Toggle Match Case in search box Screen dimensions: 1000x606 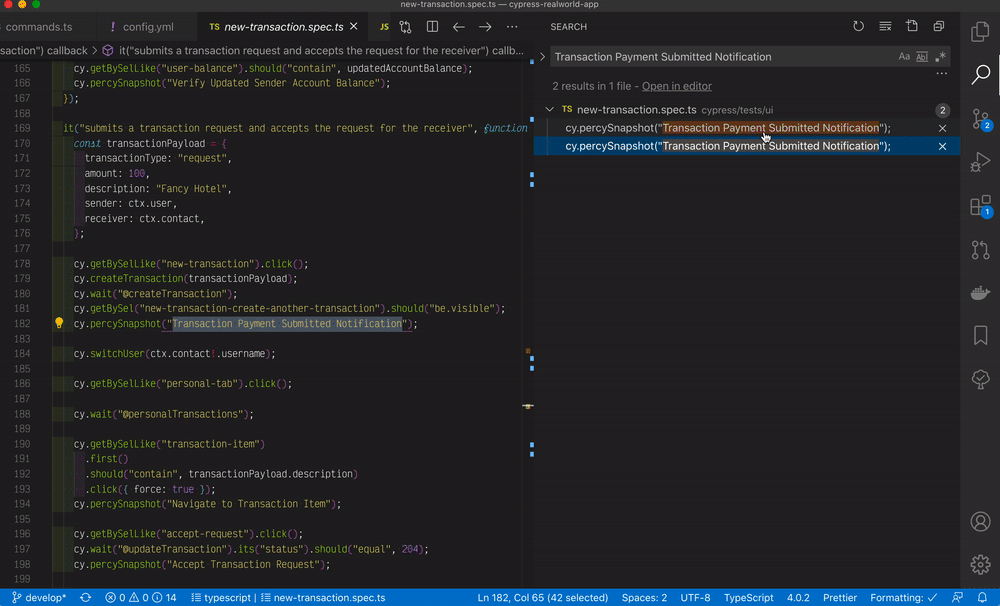pyautogui.click(x=904, y=57)
